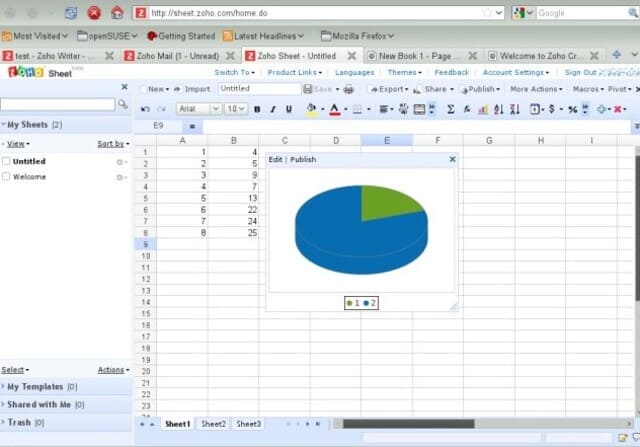Switch to the Zoho Mail browser tab
This screenshot has height=447, width=640.
[x=176, y=56]
